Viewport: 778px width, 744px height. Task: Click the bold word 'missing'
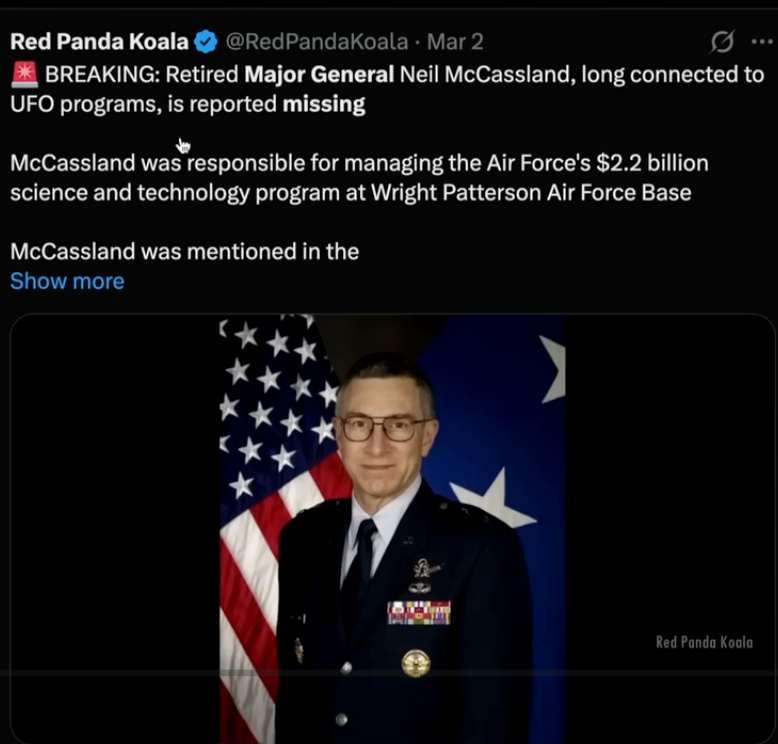coord(323,104)
